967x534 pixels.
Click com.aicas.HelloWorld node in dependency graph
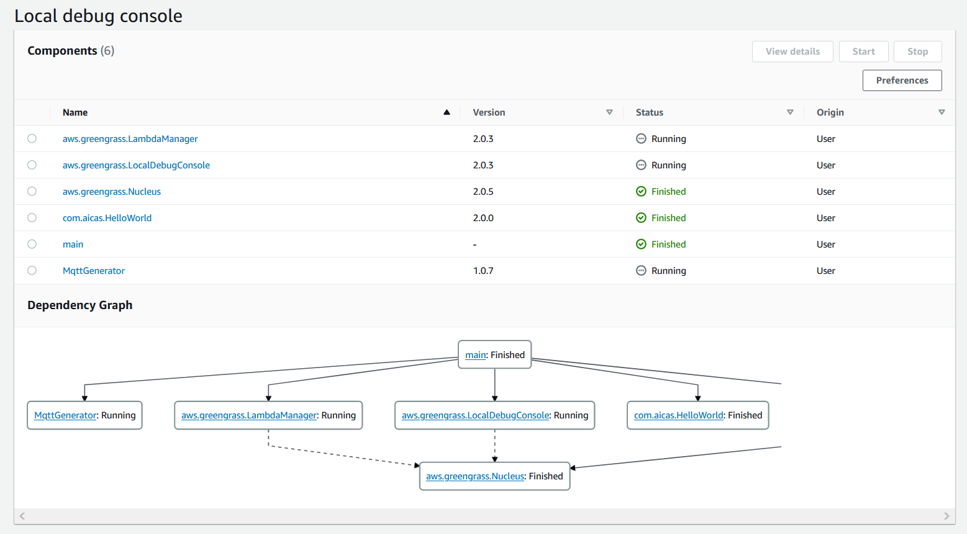click(698, 415)
